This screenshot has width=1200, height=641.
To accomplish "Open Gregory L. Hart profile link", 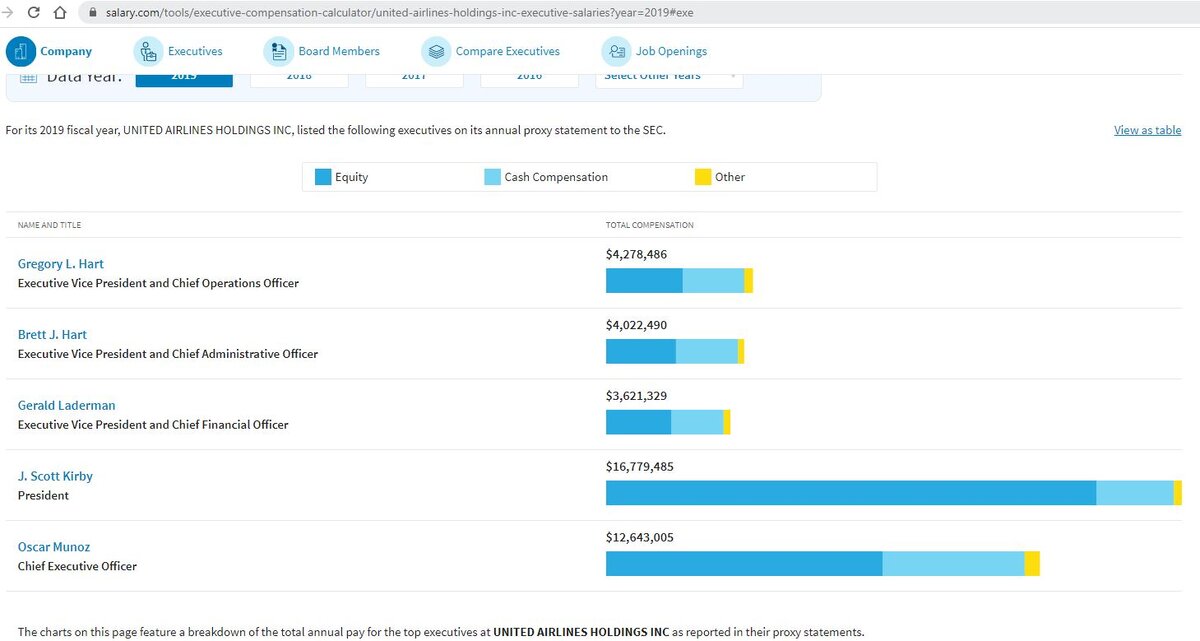I will tap(61, 264).
